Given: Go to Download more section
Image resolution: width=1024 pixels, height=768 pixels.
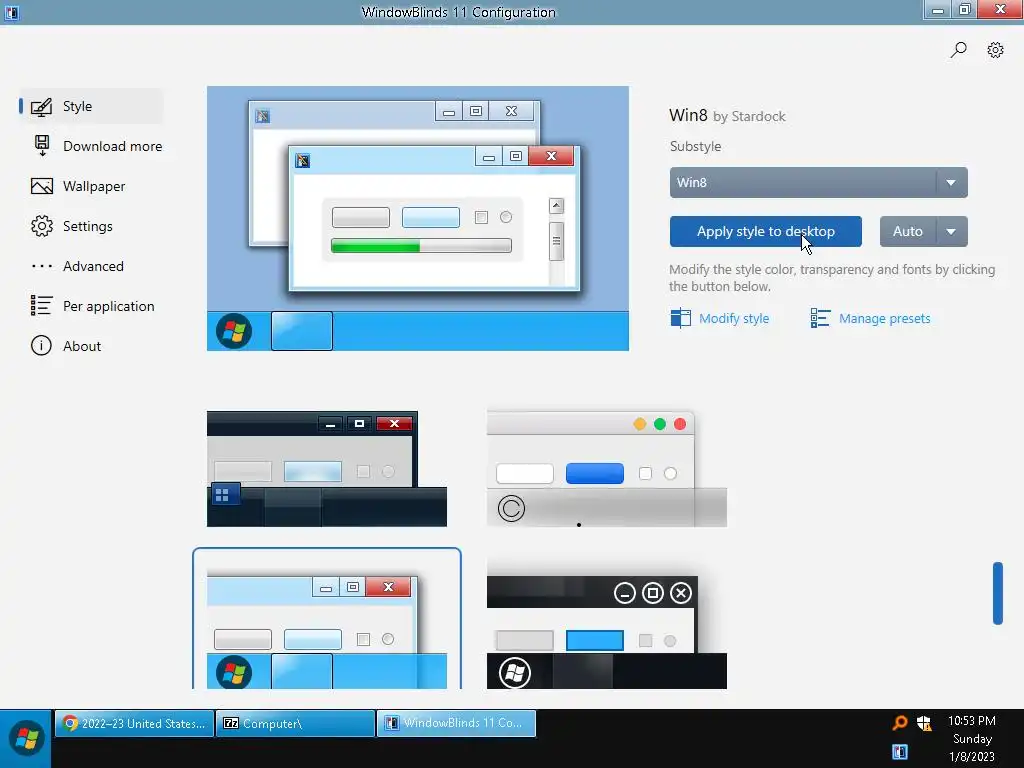Looking at the screenshot, I should point(97,146).
